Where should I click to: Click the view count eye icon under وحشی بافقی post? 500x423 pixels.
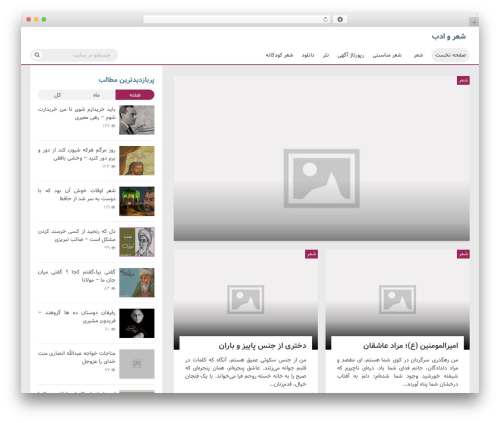pyautogui.click(x=113, y=167)
